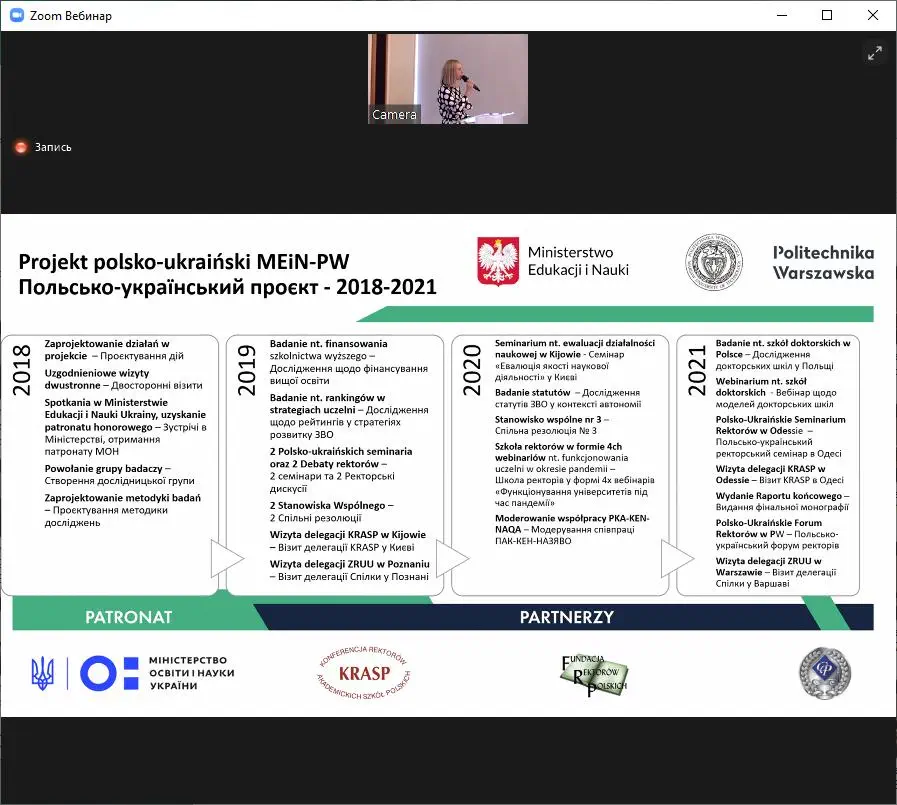Click "Spotkania w Ministerstwie Edukacji i Nauki Ukrainy"
The height and width of the screenshot is (805, 897).
[x=125, y=415]
